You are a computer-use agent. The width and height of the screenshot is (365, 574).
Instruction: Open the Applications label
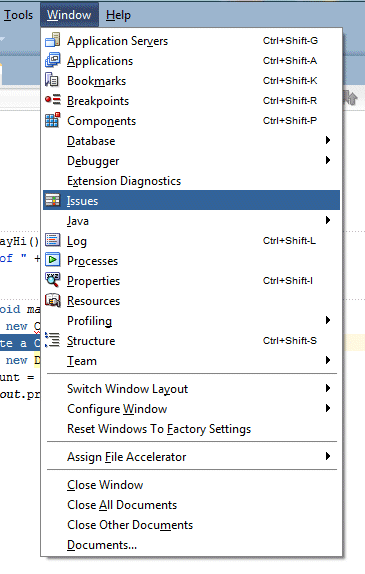pos(100,61)
